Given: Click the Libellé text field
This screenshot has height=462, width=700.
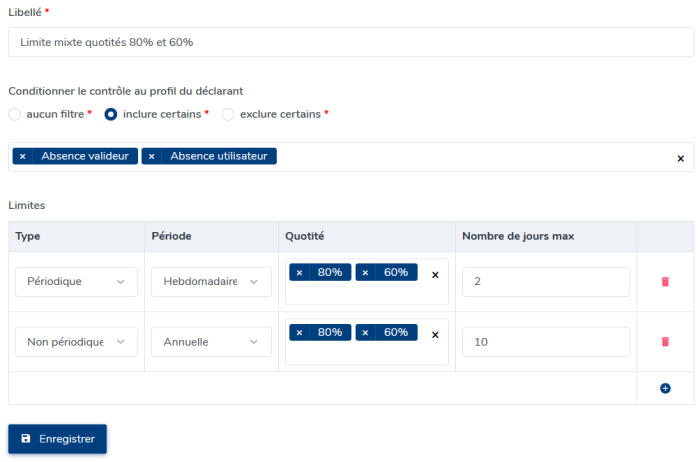Looking at the screenshot, I should click(x=351, y=42).
